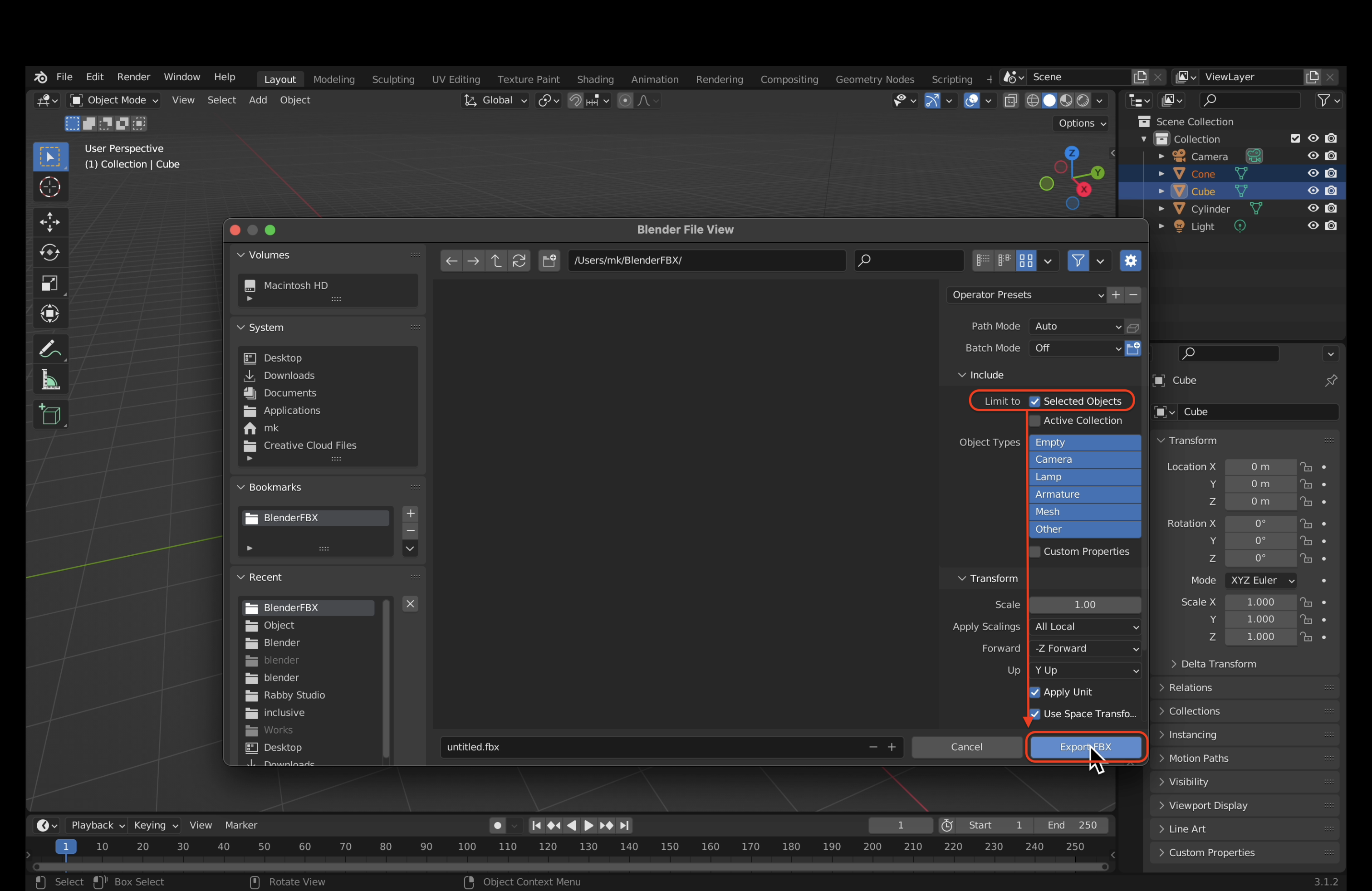Go forward to next folder in file view
Viewport: 1372px width, 891px height.
[x=473, y=260]
